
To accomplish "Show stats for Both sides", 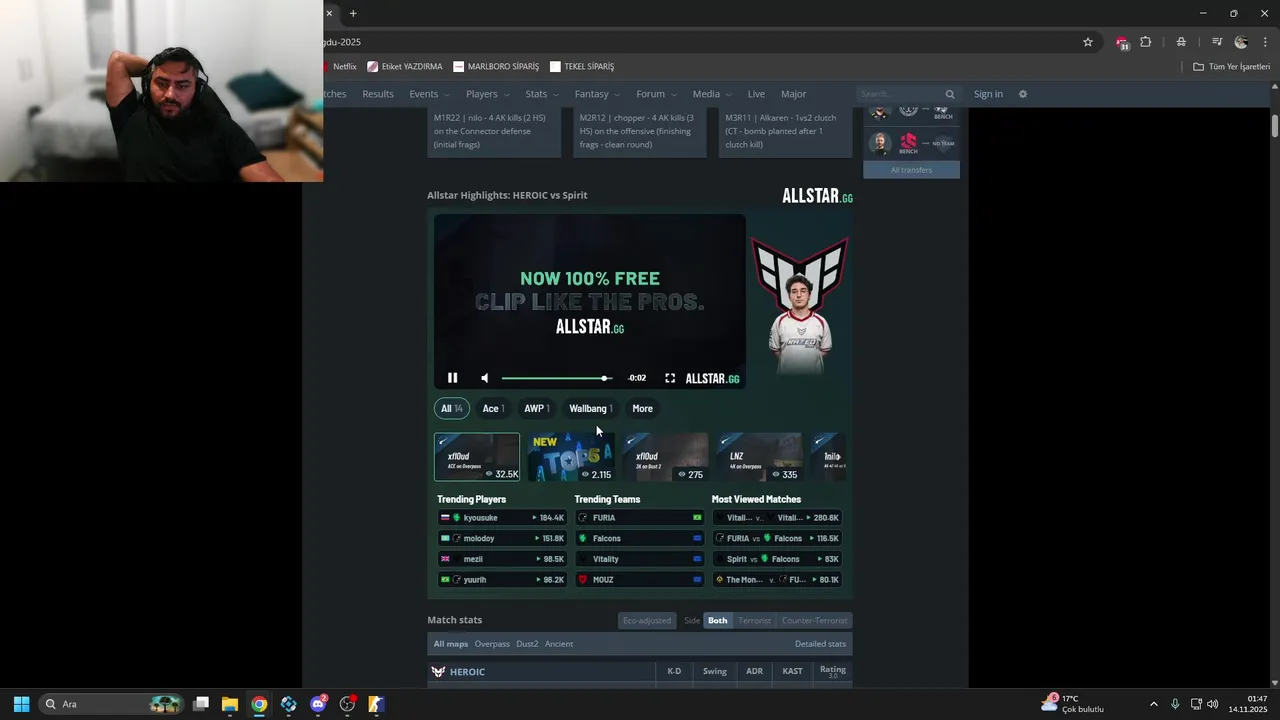I will coord(718,620).
